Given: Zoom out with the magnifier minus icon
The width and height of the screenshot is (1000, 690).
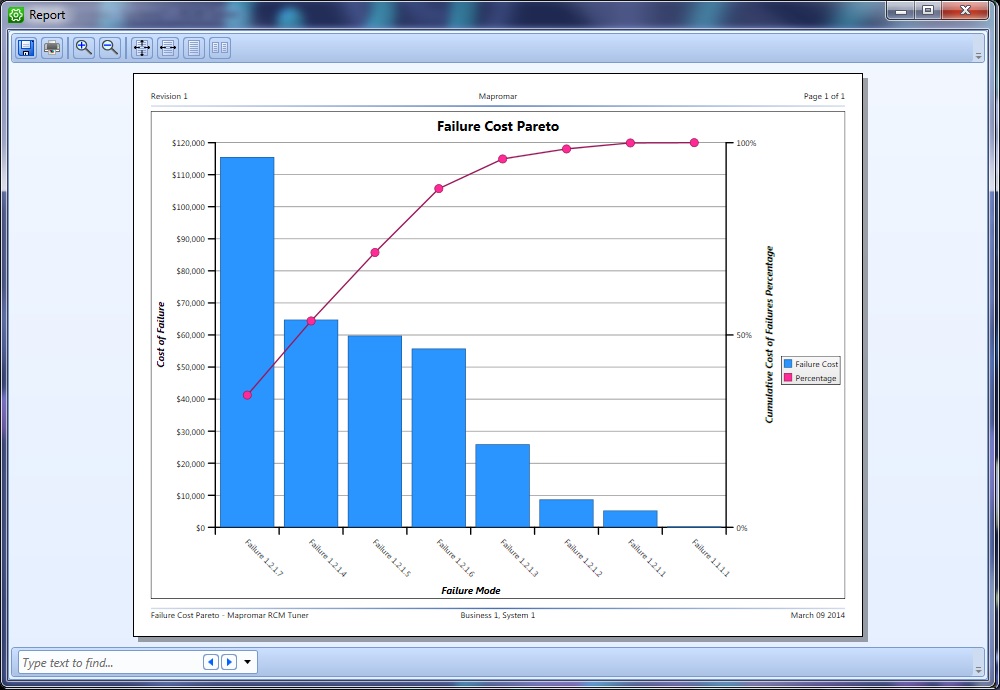Looking at the screenshot, I should [110, 48].
